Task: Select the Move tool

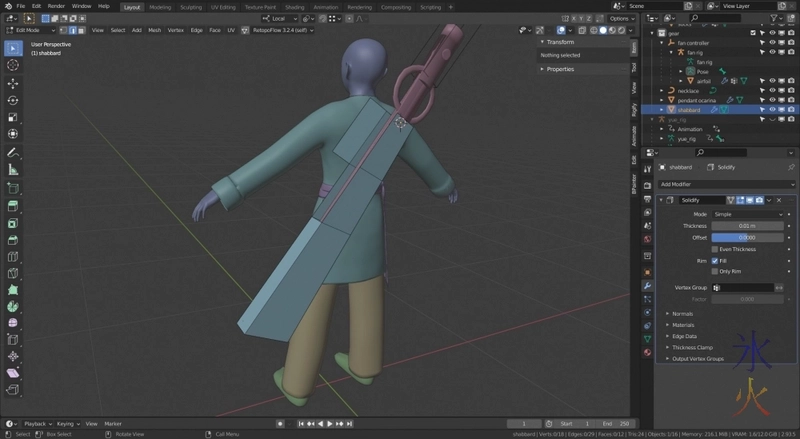Action: (13, 82)
